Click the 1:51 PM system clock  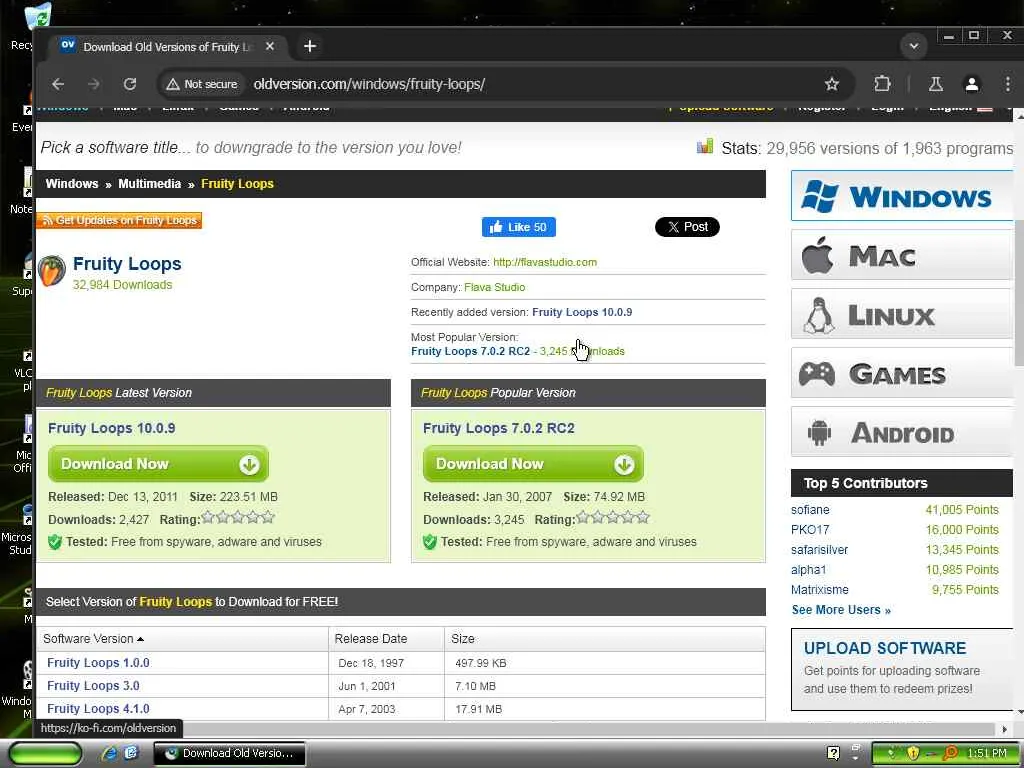tap(987, 753)
